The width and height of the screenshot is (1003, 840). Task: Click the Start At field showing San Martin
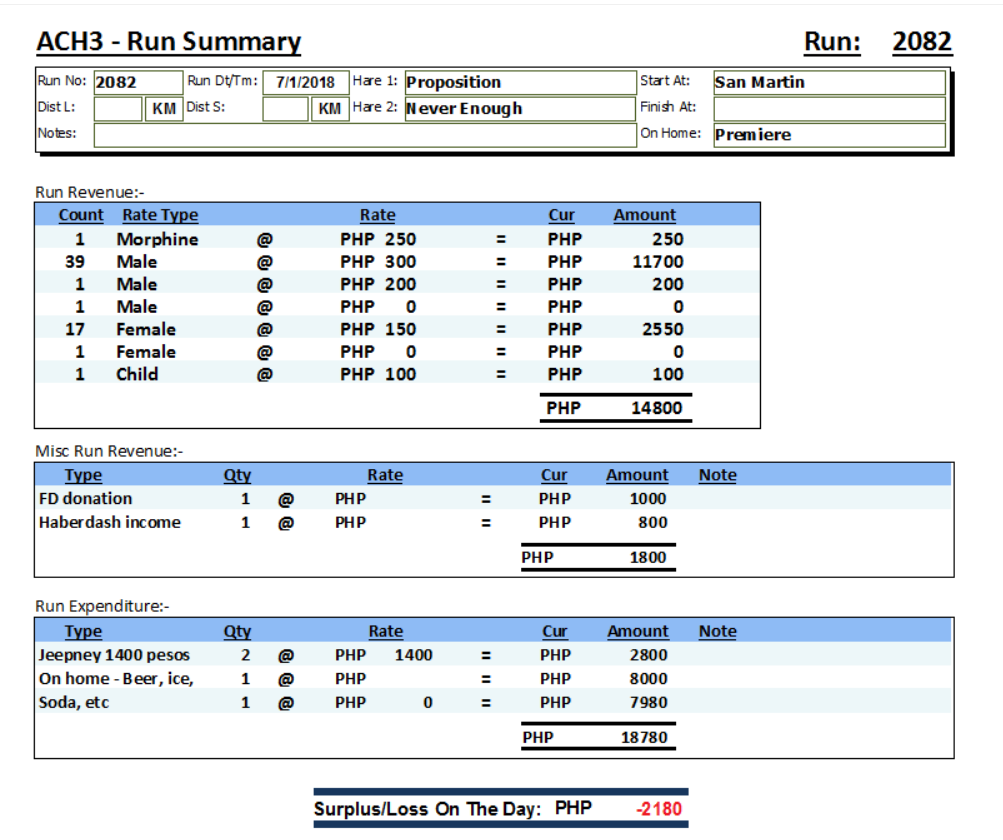(x=829, y=82)
